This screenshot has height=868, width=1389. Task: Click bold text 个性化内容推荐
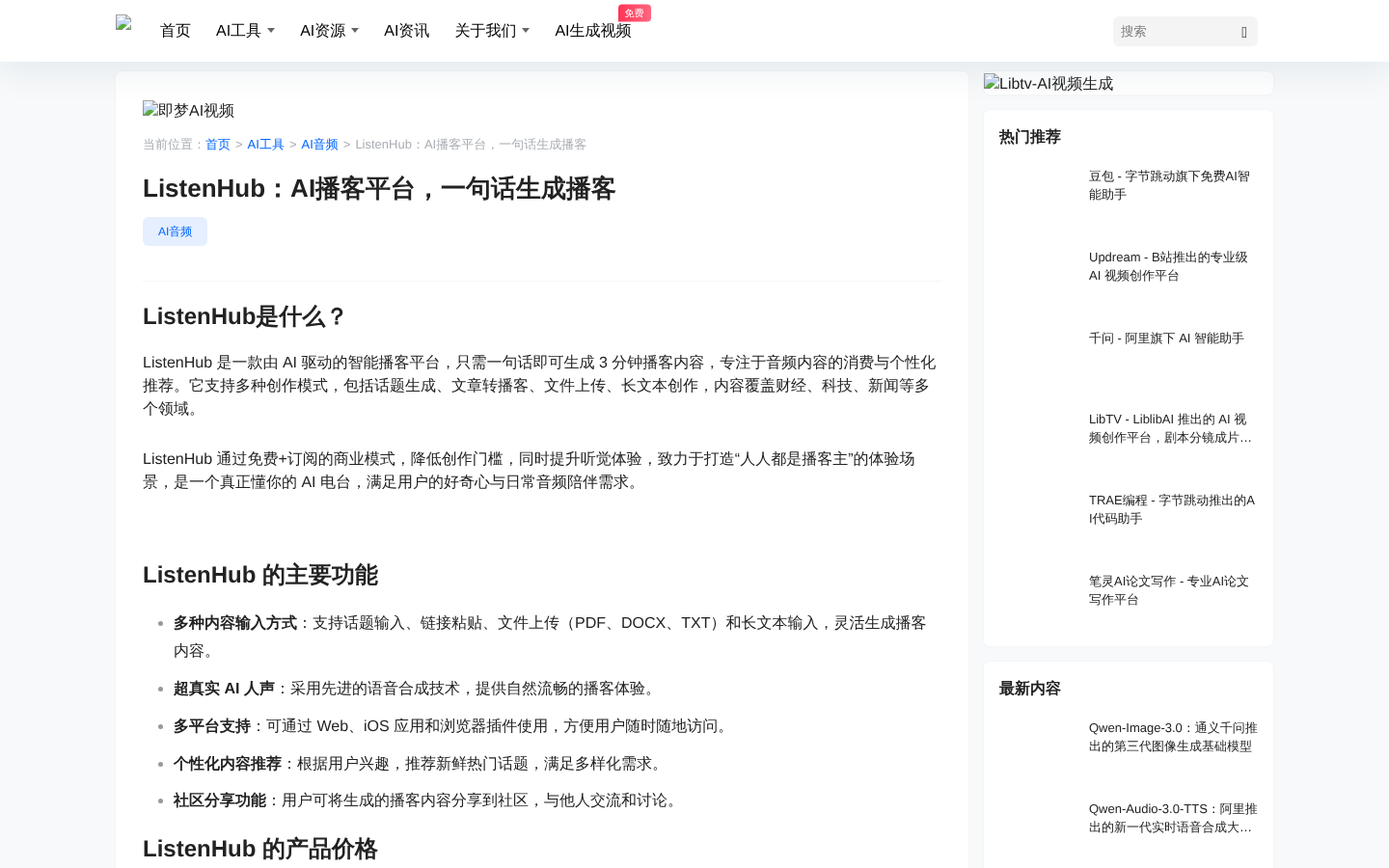point(228,764)
